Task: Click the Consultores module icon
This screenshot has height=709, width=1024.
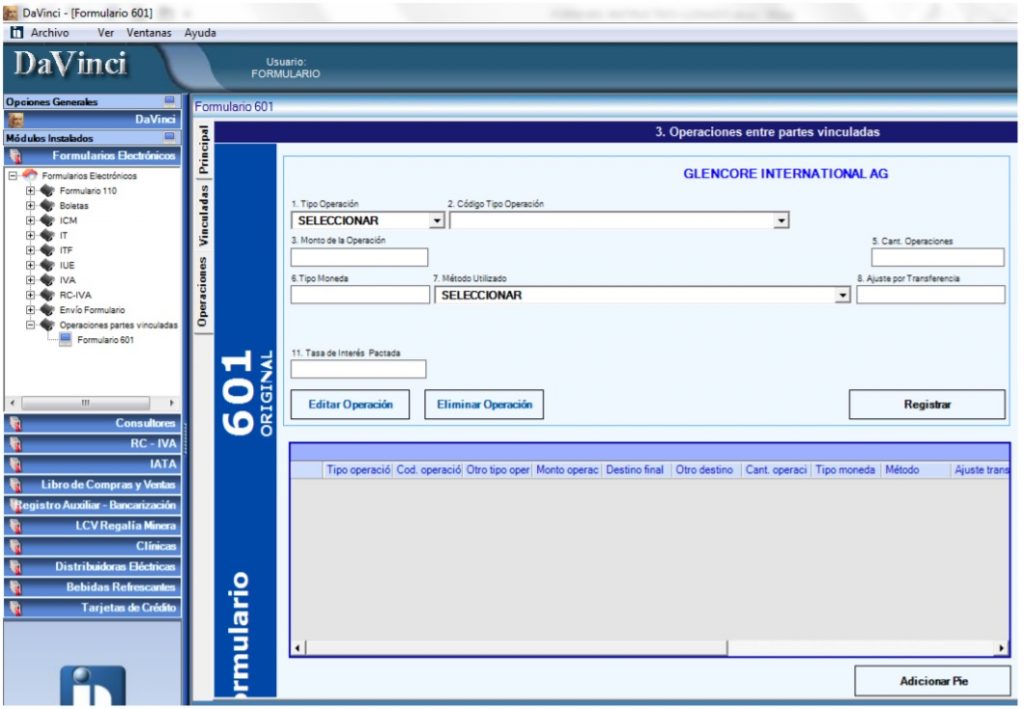Action: click(14, 423)
